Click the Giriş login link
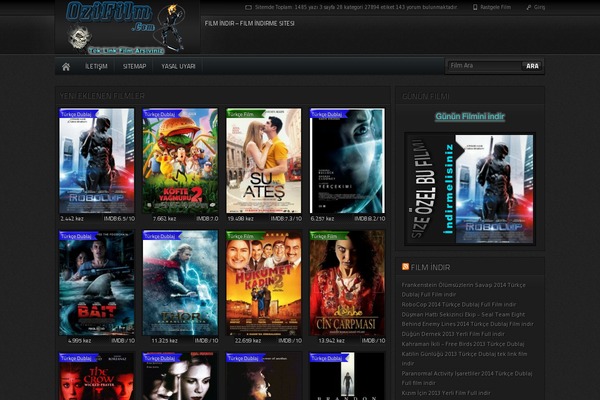Screen dimensions: 600x400 [539, 7]
